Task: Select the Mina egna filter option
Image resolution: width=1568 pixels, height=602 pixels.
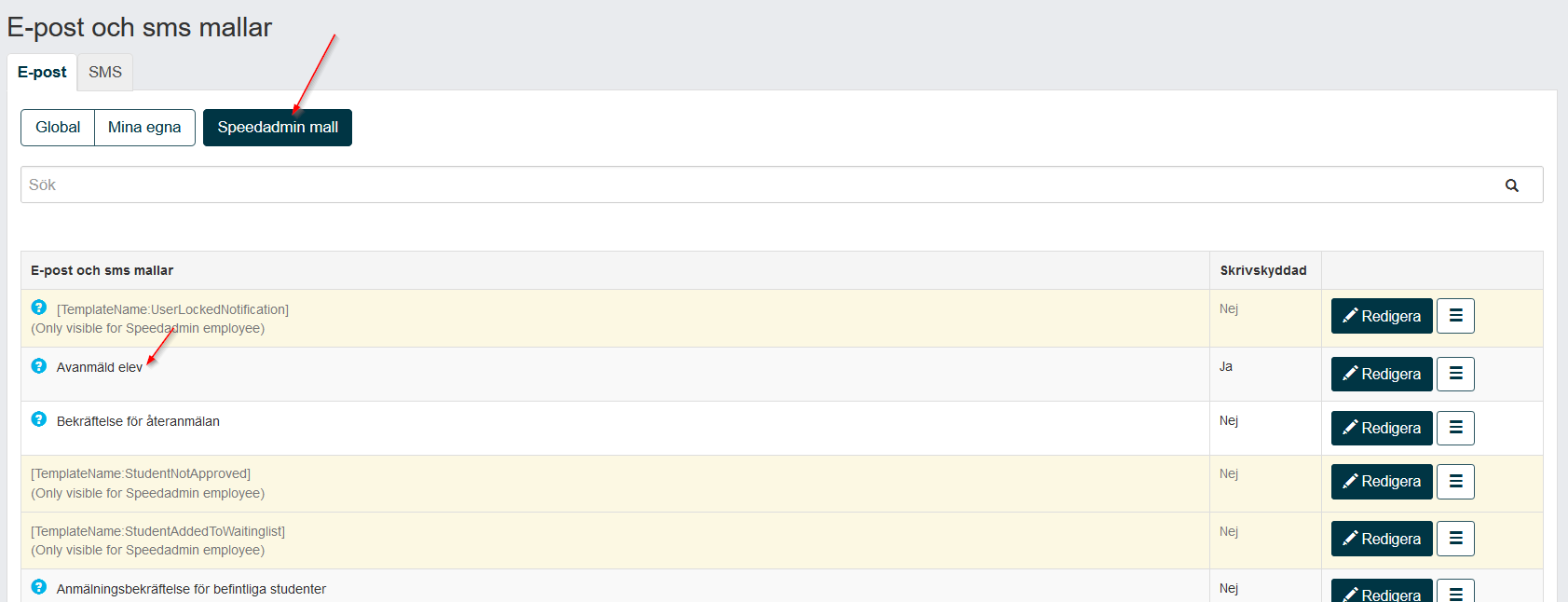Action: pyautogui.click(x=144, y=128)
